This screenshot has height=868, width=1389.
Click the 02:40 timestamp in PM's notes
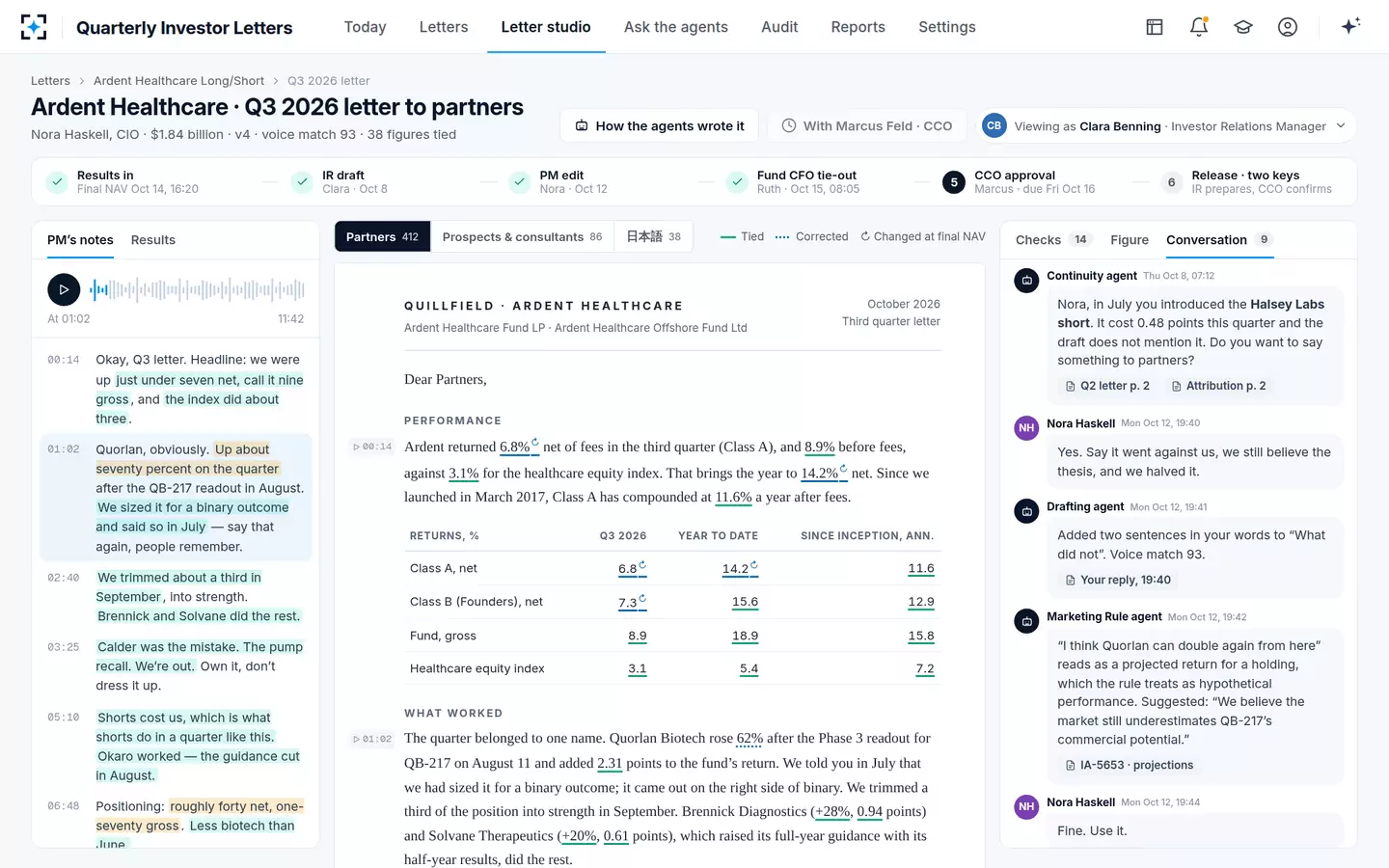64,578
